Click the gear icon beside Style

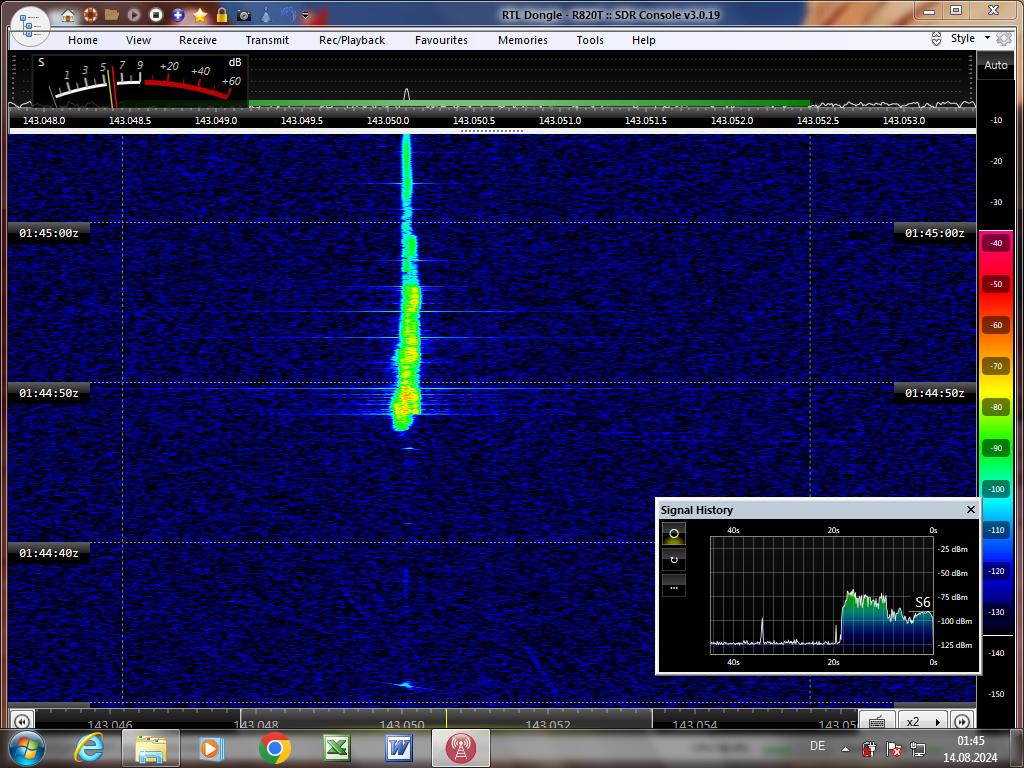(x=1004, y=39)
